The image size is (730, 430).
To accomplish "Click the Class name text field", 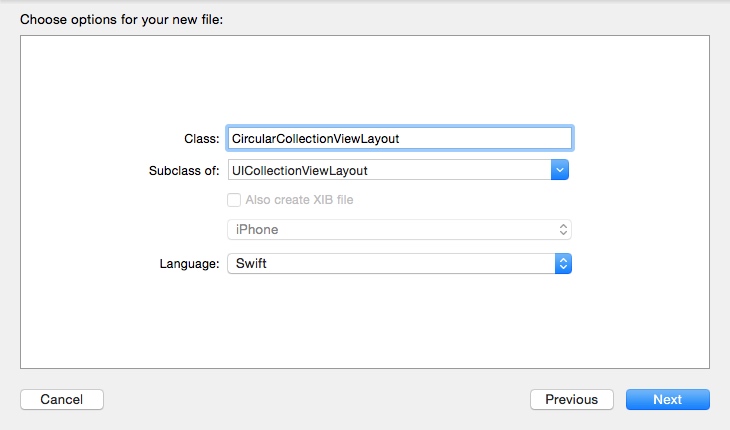I will pyautogui.click(x=400, y=138).
